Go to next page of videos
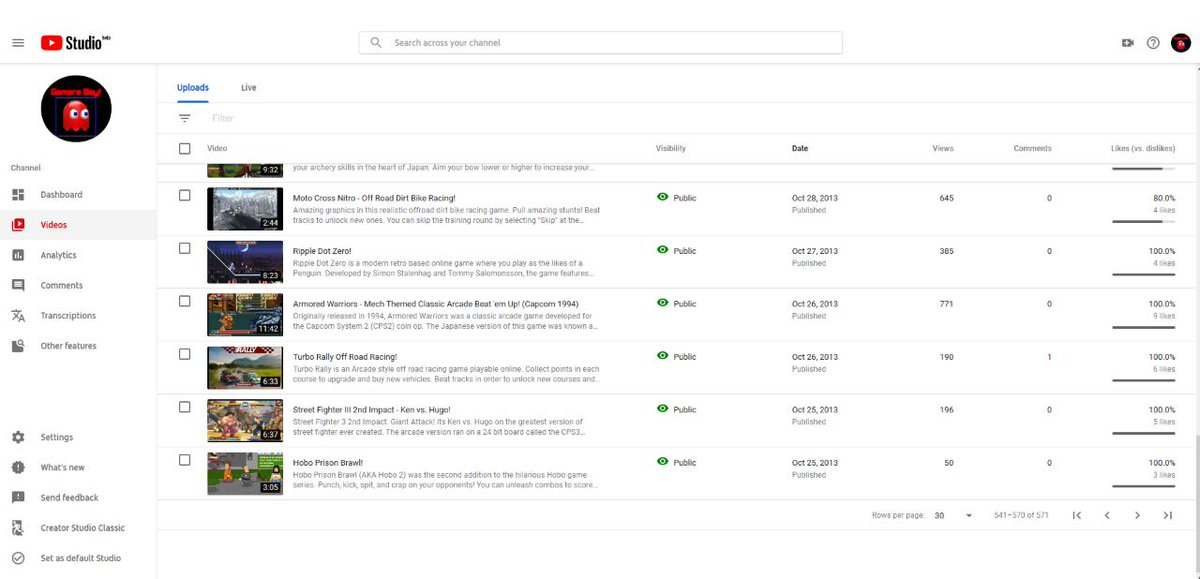The width and height of the screenshot is (1200, 579). click(1137, 515)
